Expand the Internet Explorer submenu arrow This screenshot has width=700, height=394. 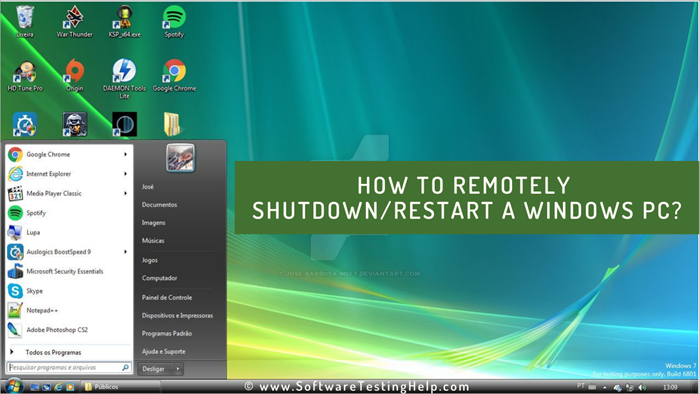tap(125, 174)
